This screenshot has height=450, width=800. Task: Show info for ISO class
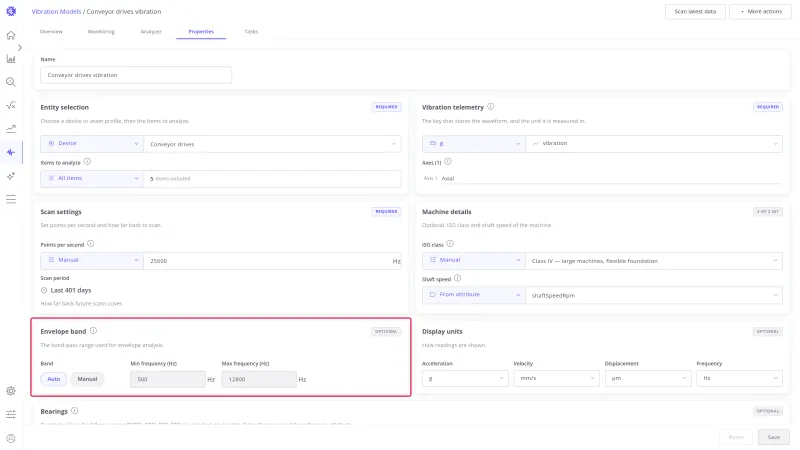(449, 244)
